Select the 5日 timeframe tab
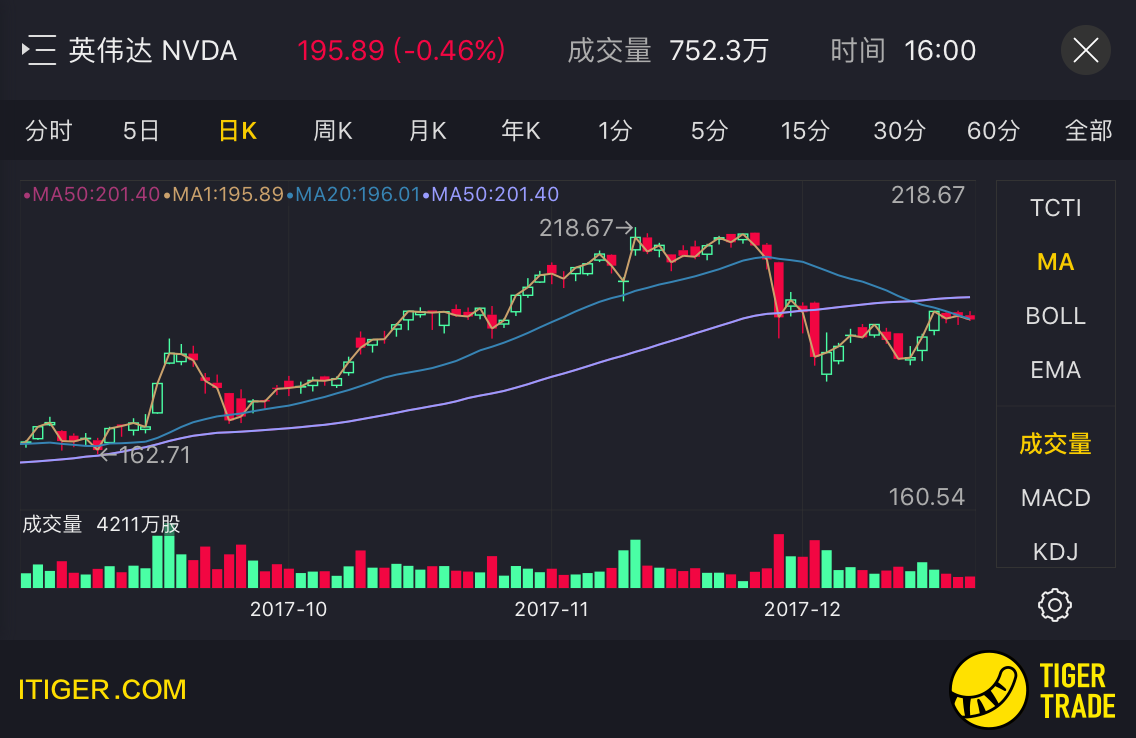Viewport: 1136px width, 738px height. [x=141, y=131]
